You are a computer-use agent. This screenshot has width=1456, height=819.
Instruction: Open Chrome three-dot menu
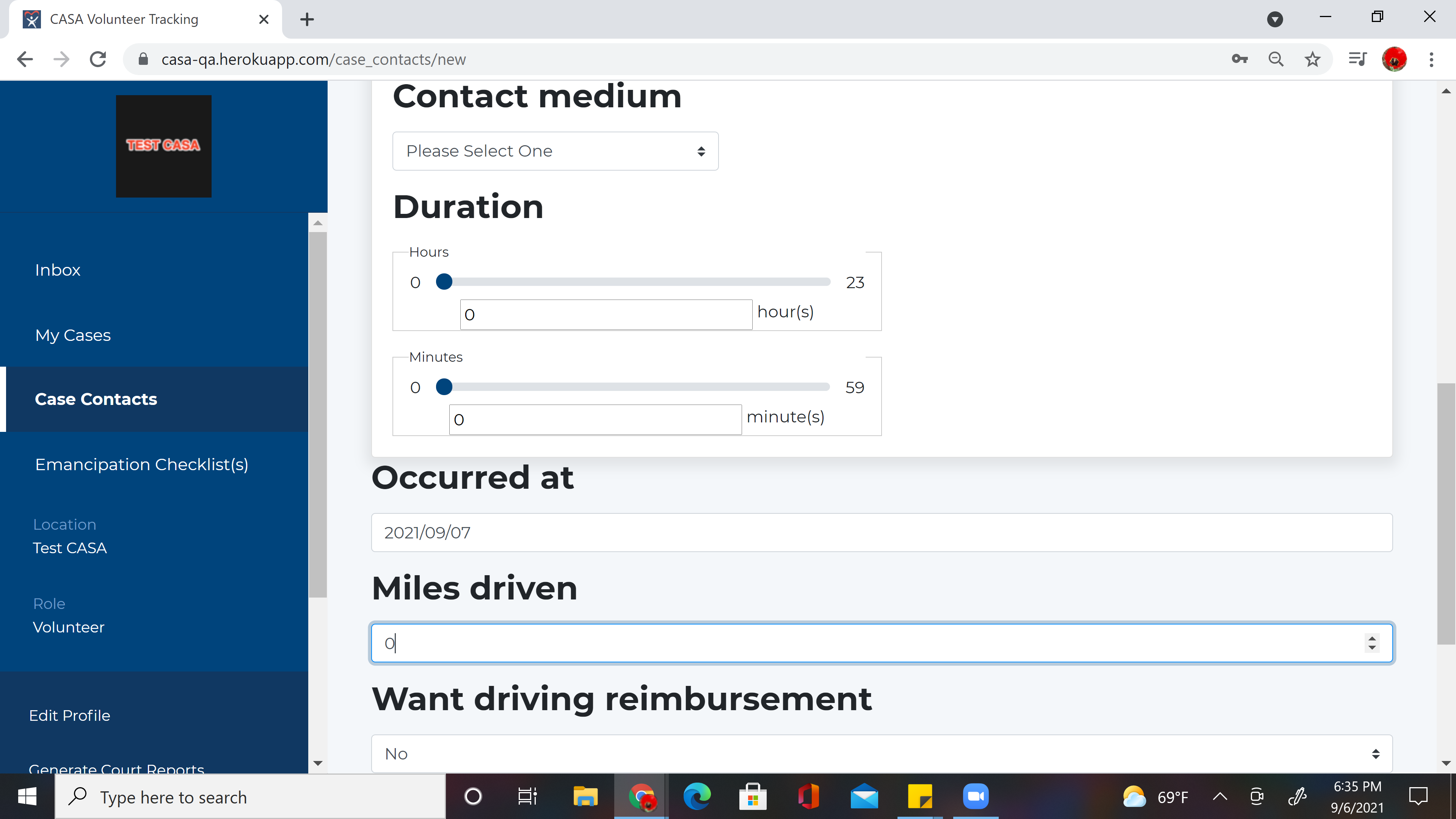click(x=1431, y=60)
